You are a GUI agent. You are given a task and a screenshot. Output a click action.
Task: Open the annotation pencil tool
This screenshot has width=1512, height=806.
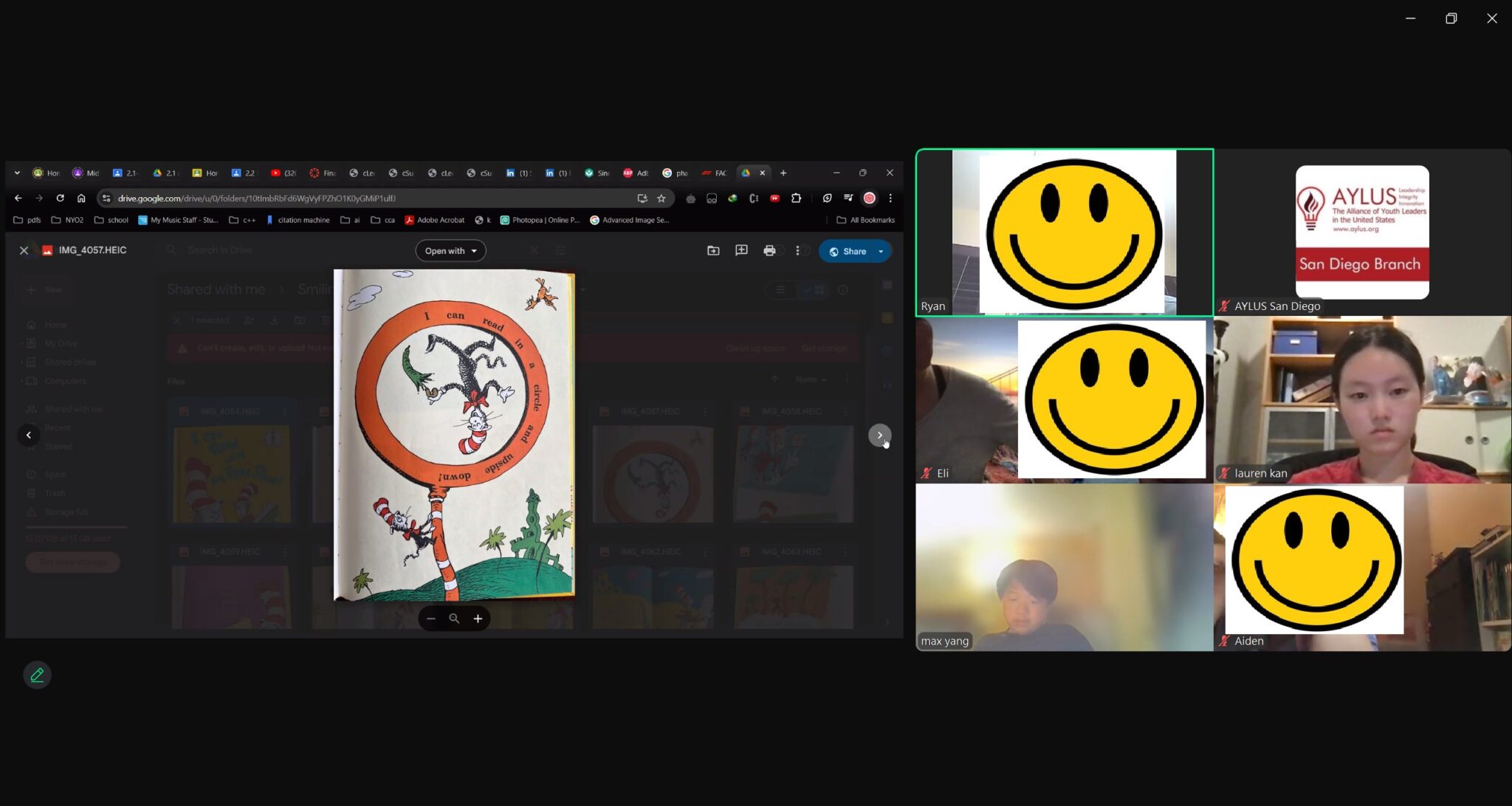point(37,675)
